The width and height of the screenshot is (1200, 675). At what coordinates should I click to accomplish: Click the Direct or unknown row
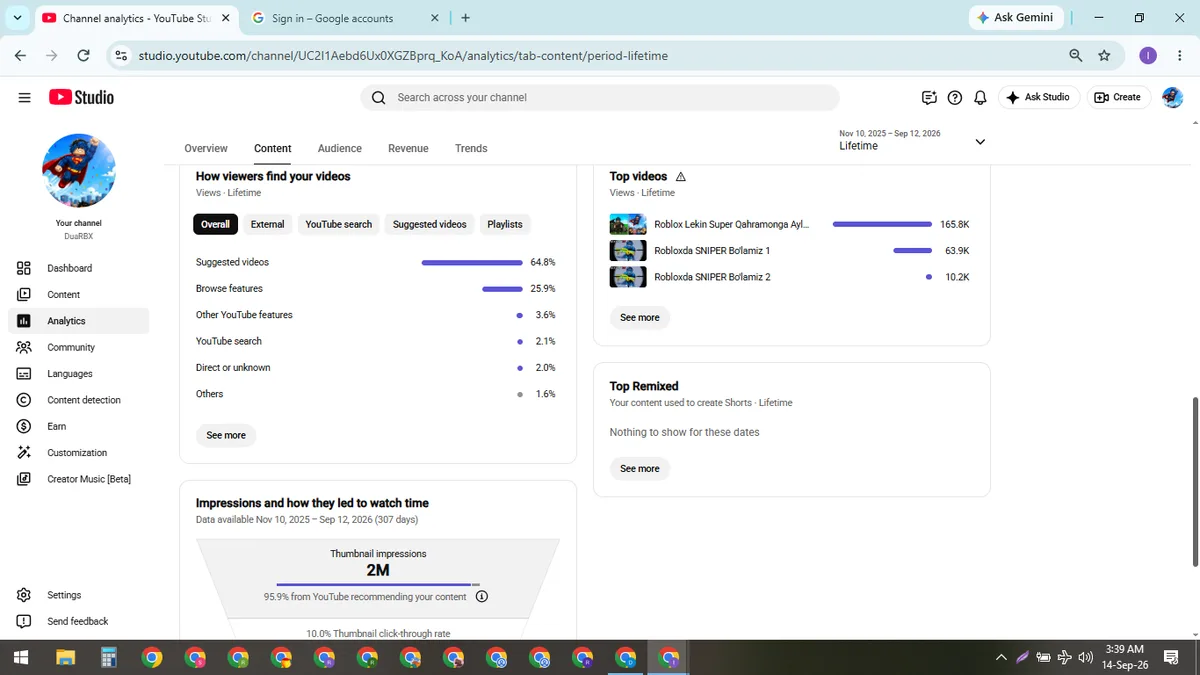point(375,367)
